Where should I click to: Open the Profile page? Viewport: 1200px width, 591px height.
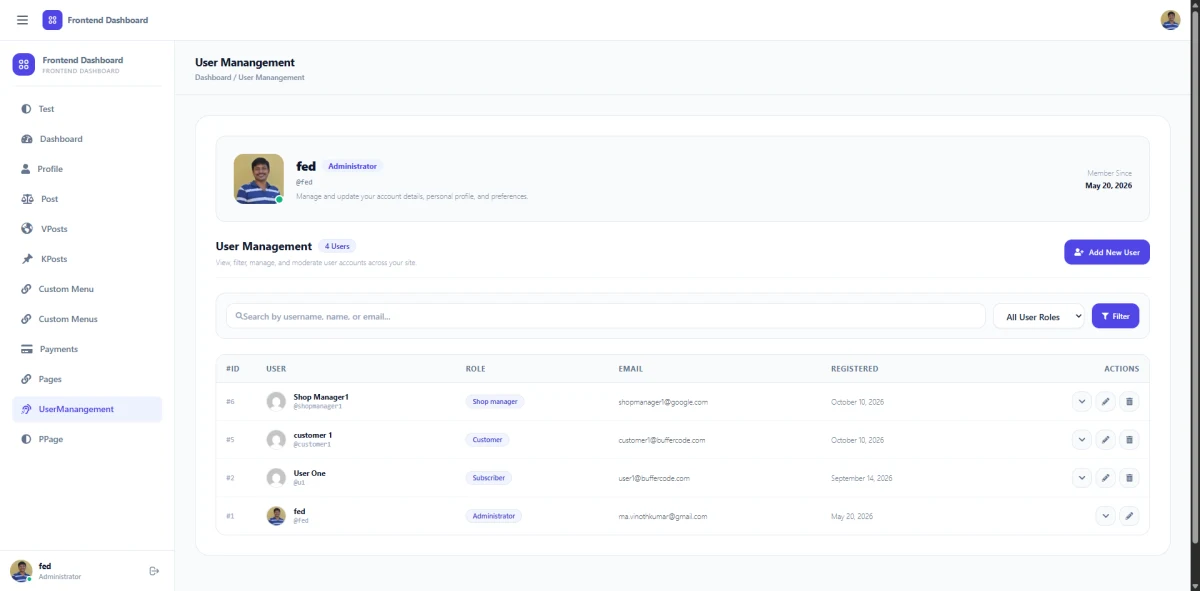87,169
